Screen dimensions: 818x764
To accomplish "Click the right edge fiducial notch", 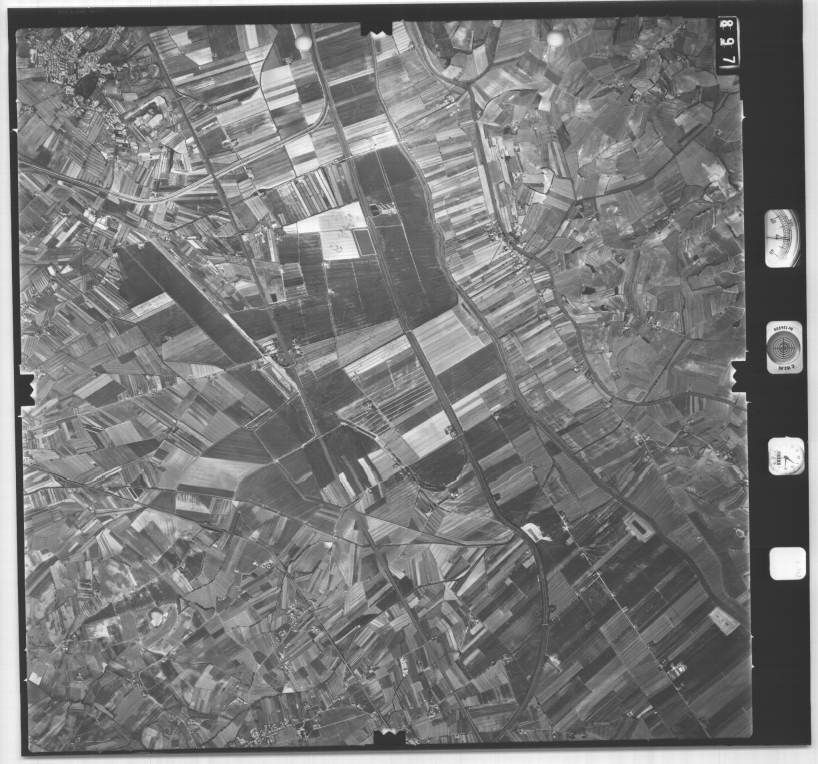I will click(741, 376).
